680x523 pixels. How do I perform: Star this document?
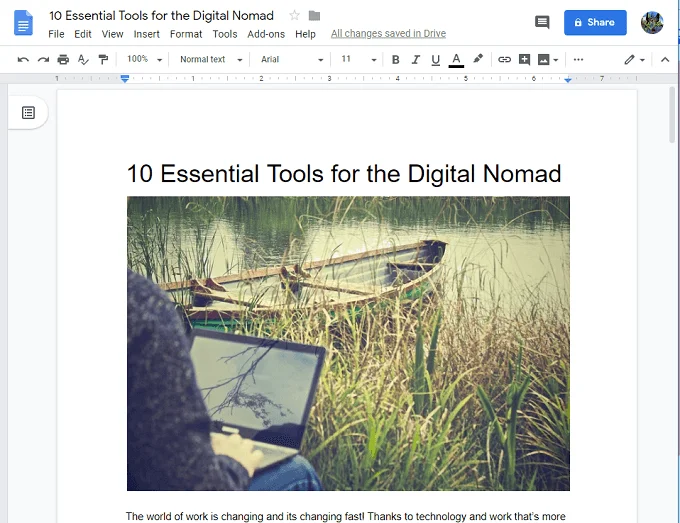pos(294,16)
